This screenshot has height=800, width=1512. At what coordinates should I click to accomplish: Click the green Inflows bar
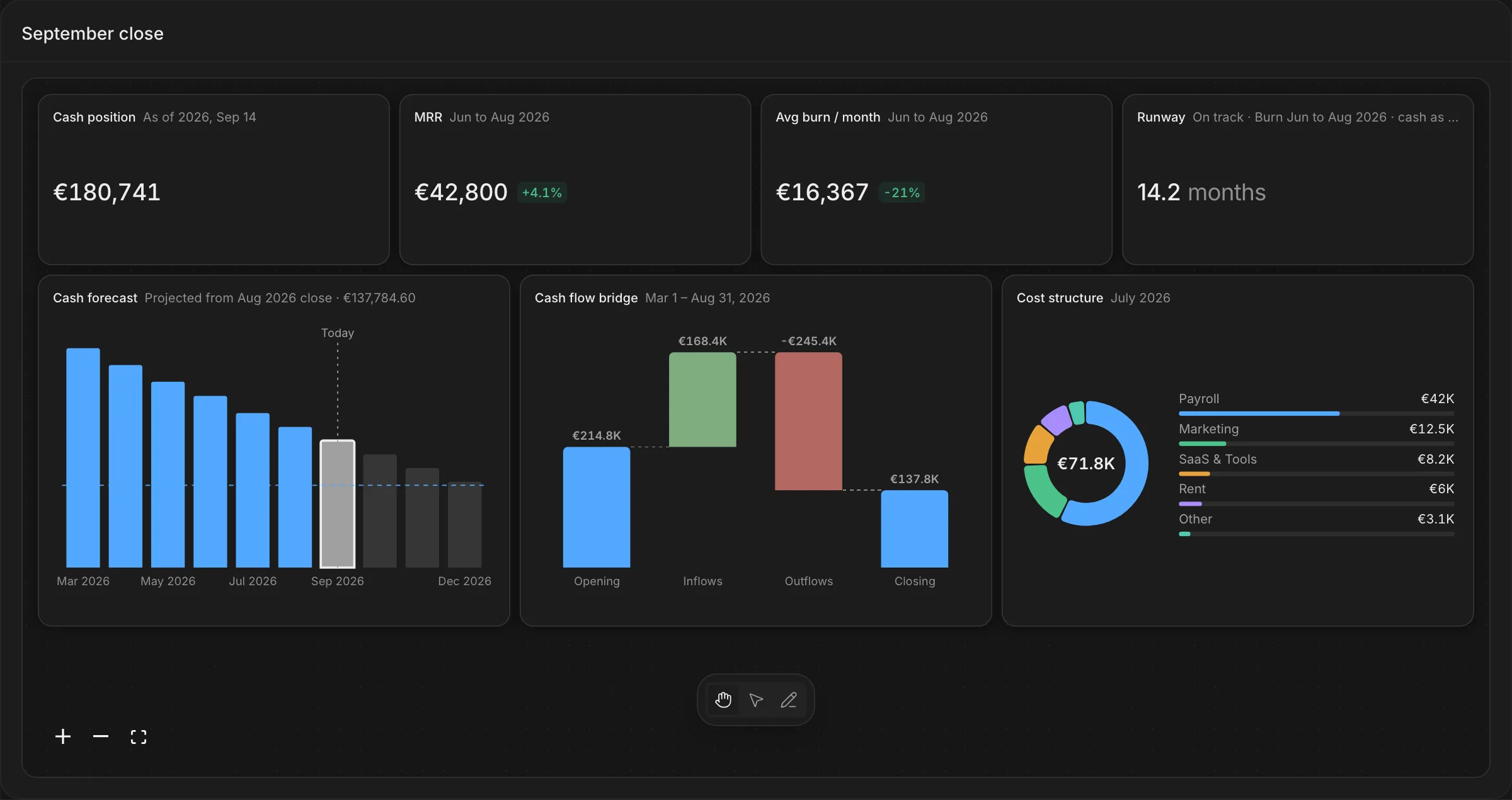coord(702,400)
